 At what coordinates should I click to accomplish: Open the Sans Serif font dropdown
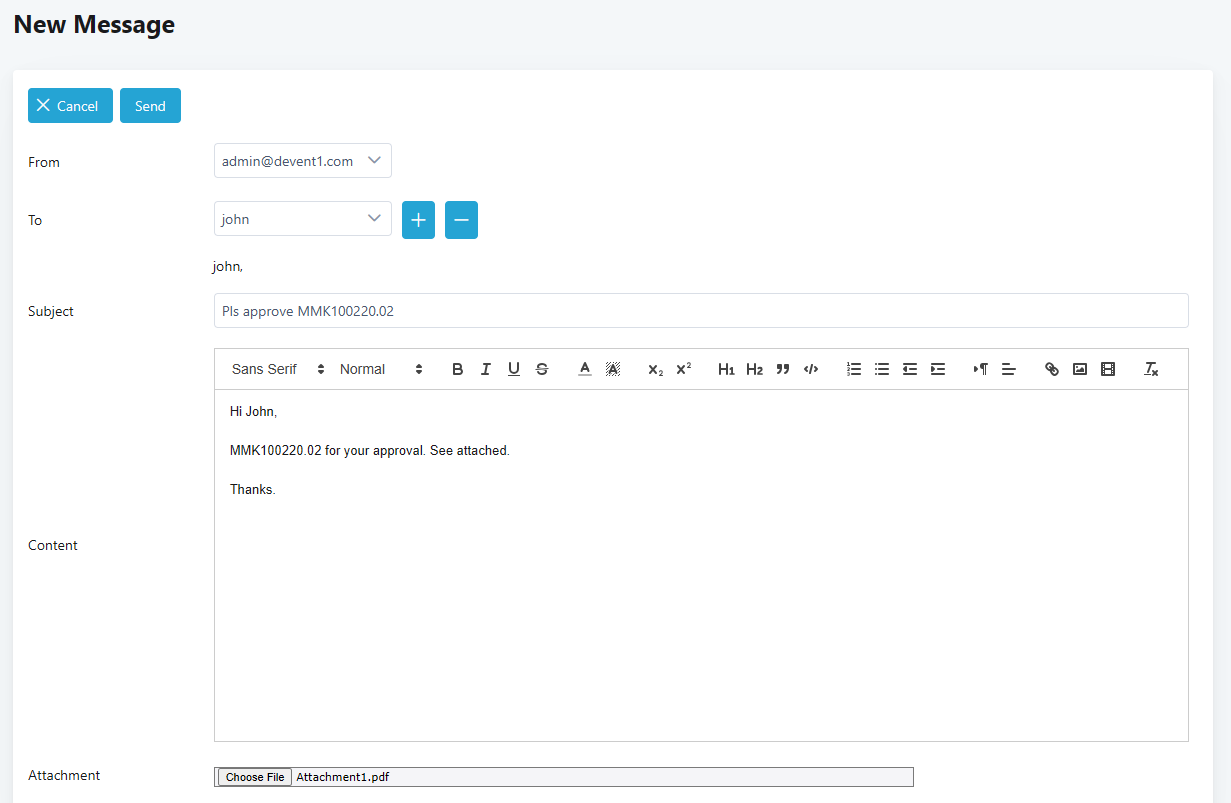pos(278,369)
